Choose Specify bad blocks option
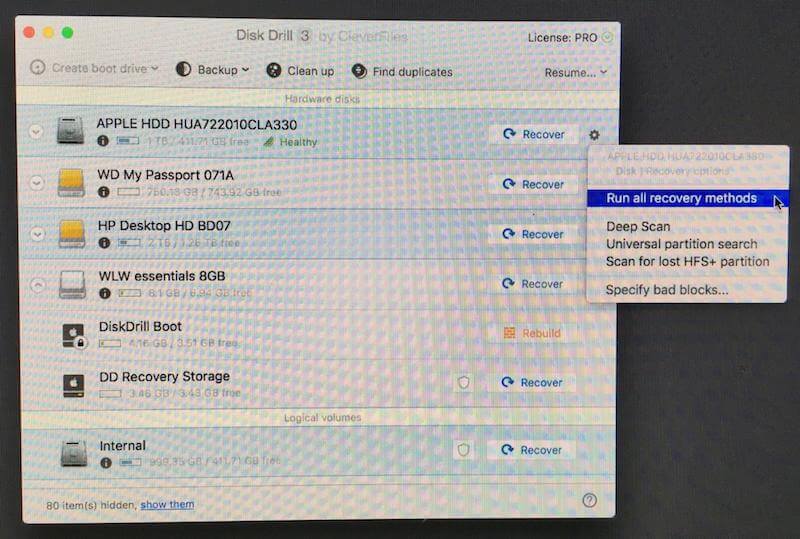 point(666,290)
